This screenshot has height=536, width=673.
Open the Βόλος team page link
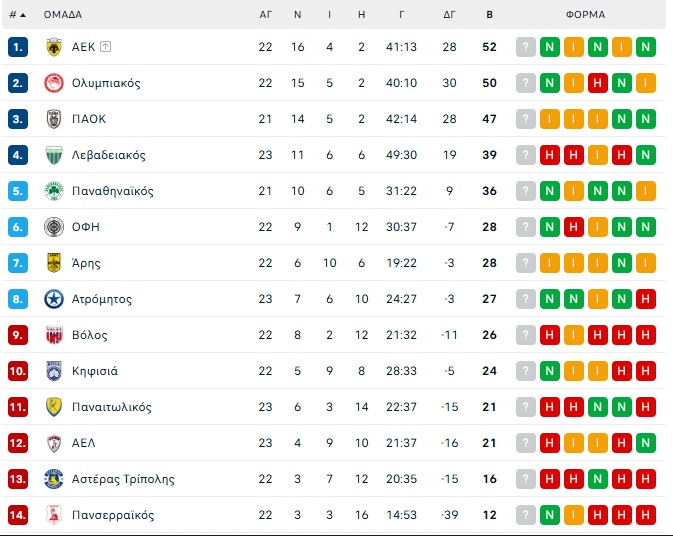point(89,335)
